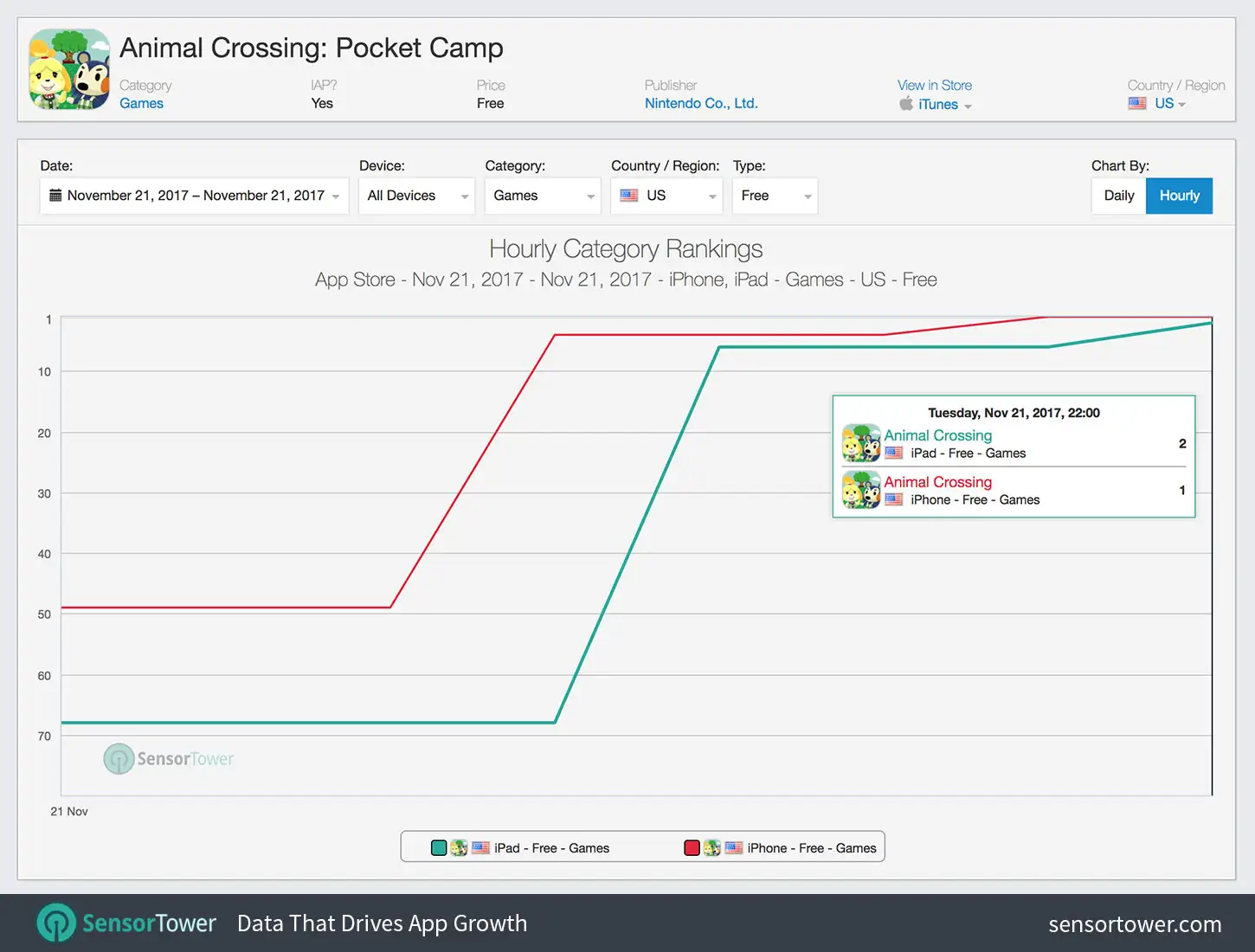The height and width of the screenshot is (952, 1255).
Task: Open the All Devices dropdown
Action: pos(416,196)
